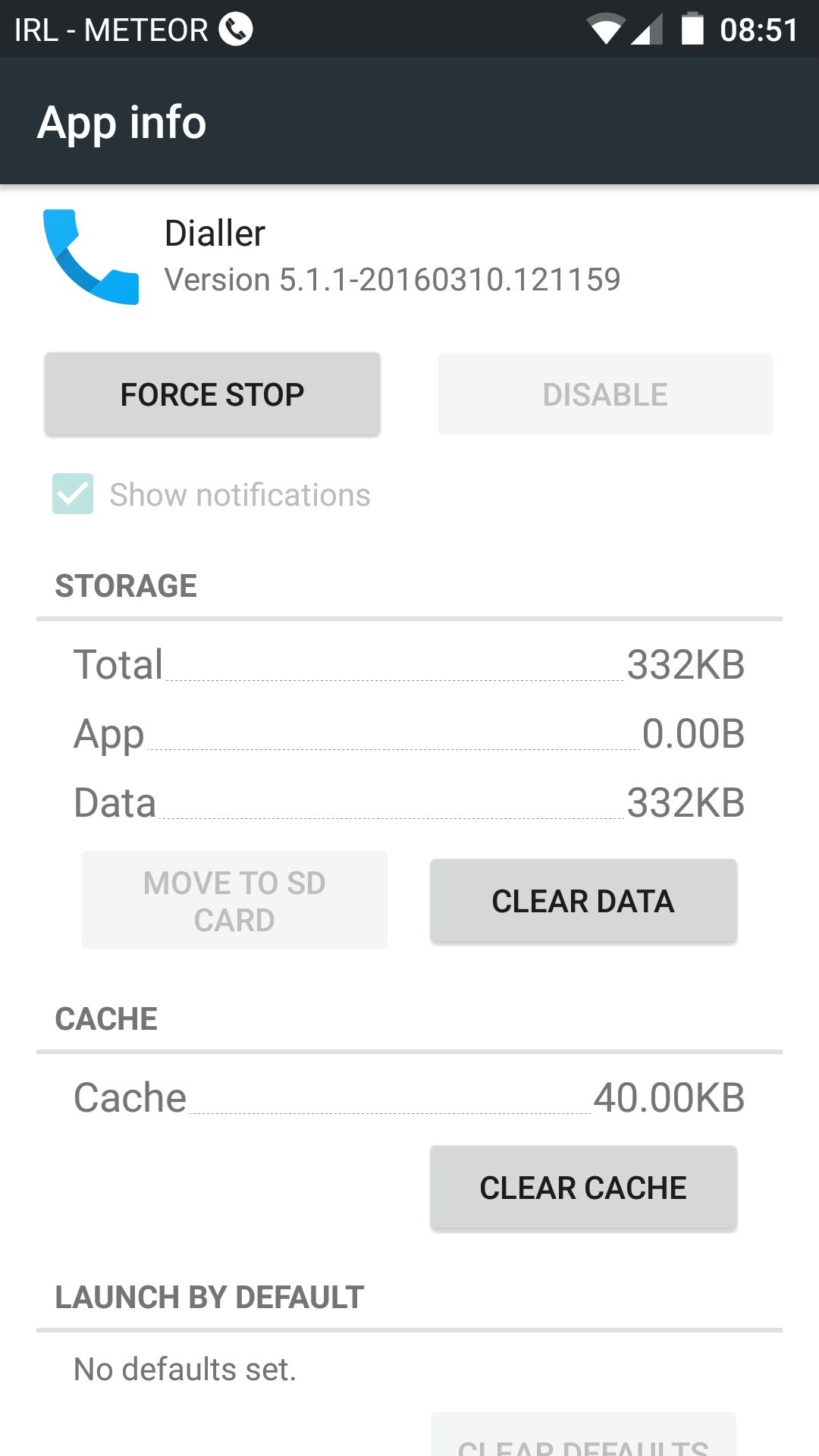This screenshot has width=819, height=1456.
Task: Select the Data storage size row
Action: tap(409, 803)
